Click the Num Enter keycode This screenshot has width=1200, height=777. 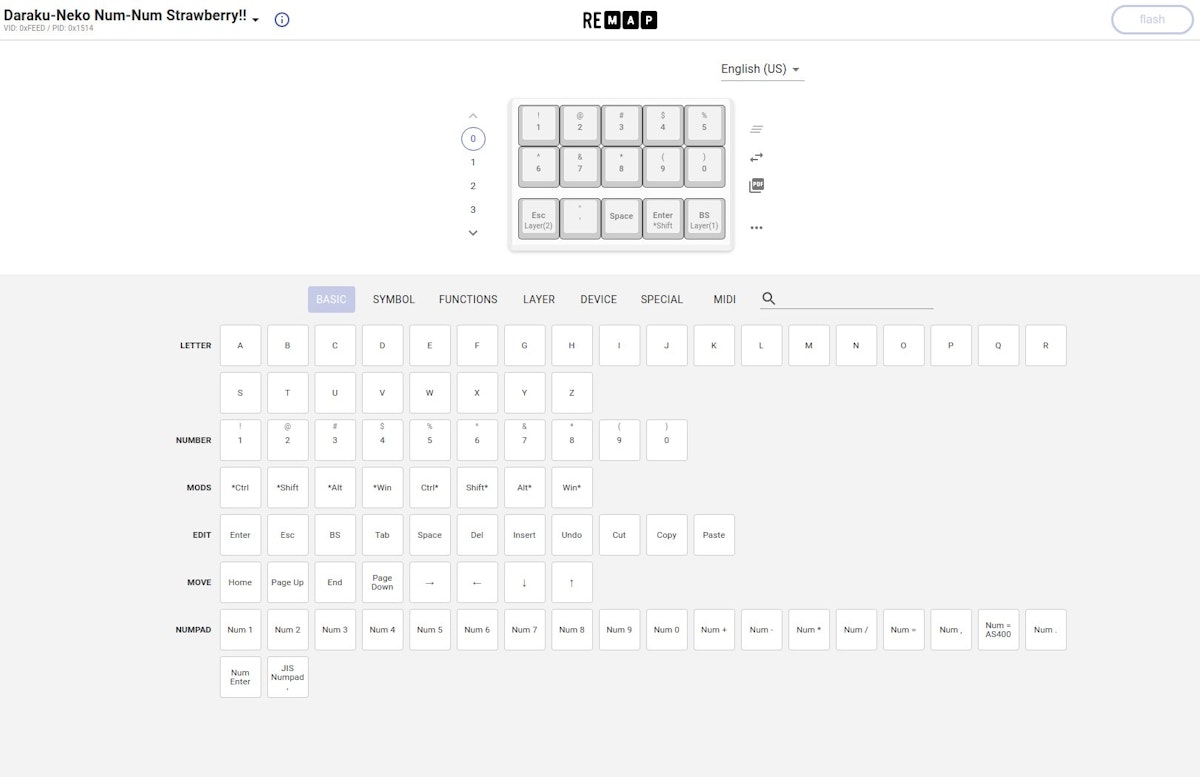coord(240,677)
